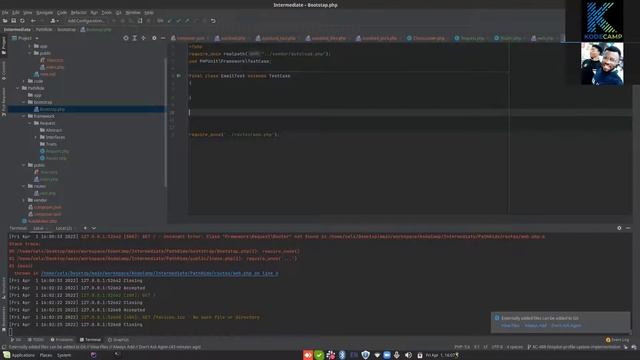The width and height of the screenshot is (640, 360).
Task: Switch to Local (2) terminal tab
Action: point(65,228)
